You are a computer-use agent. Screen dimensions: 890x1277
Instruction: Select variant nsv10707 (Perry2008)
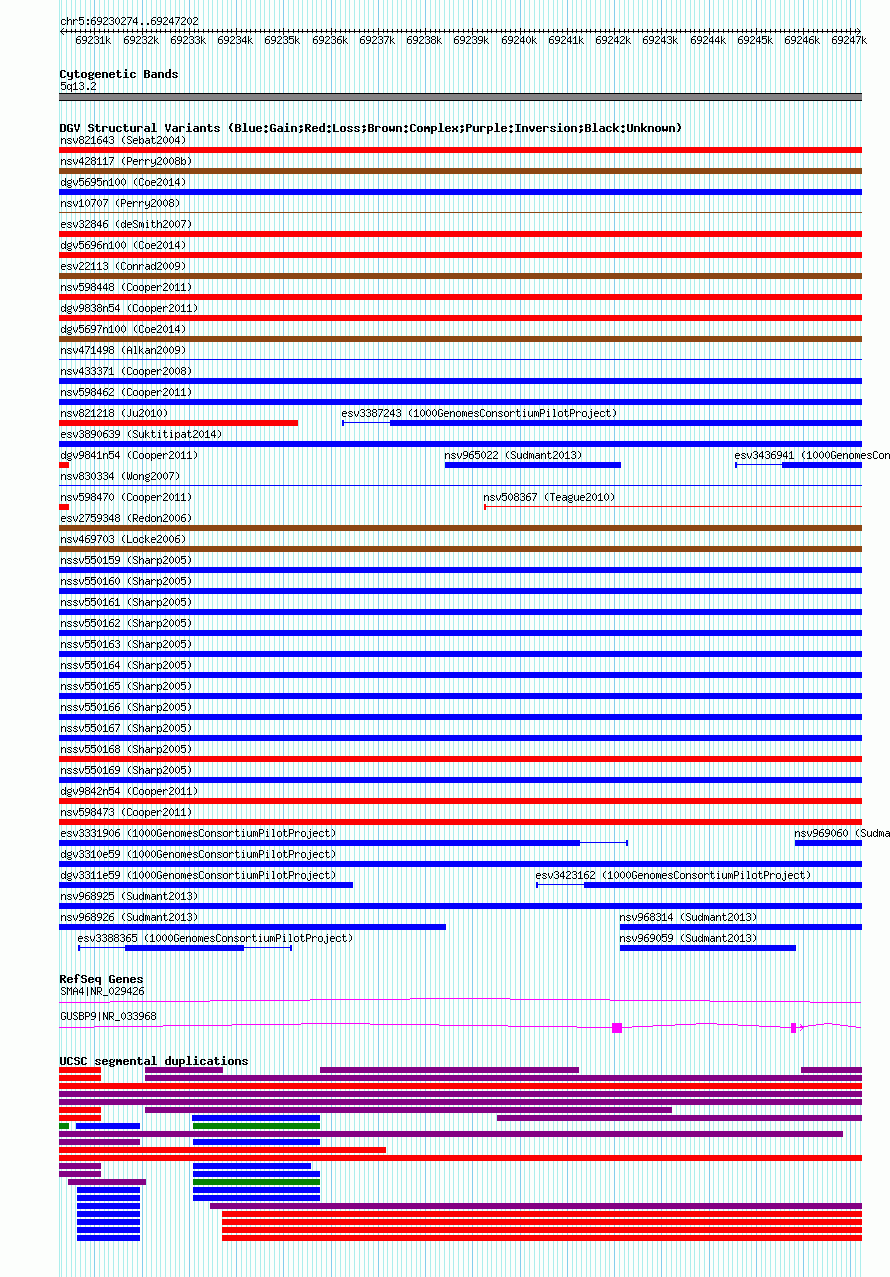pyautogui.click(x=120, y=203)
